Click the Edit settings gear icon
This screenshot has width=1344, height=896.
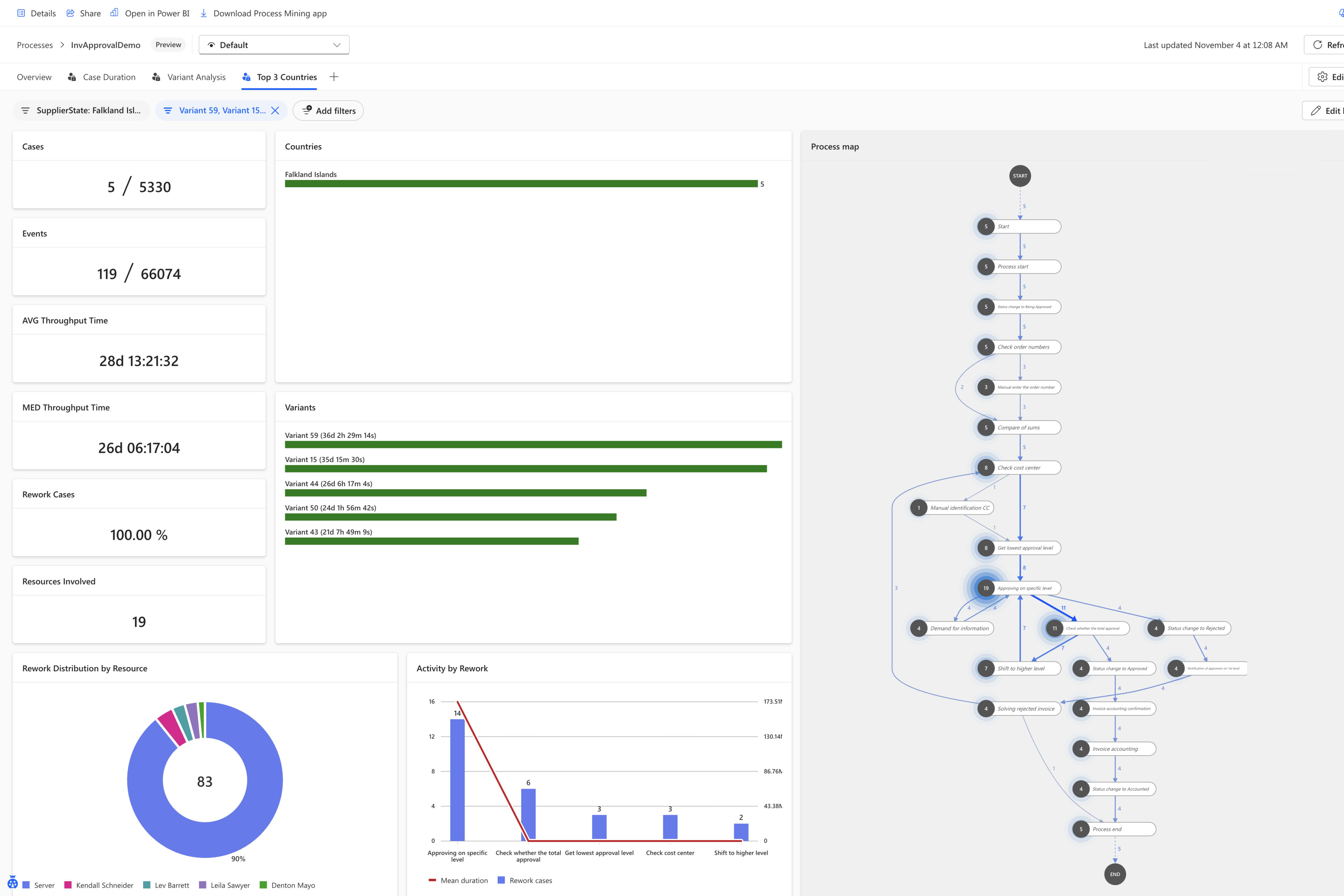point(1322,77)
